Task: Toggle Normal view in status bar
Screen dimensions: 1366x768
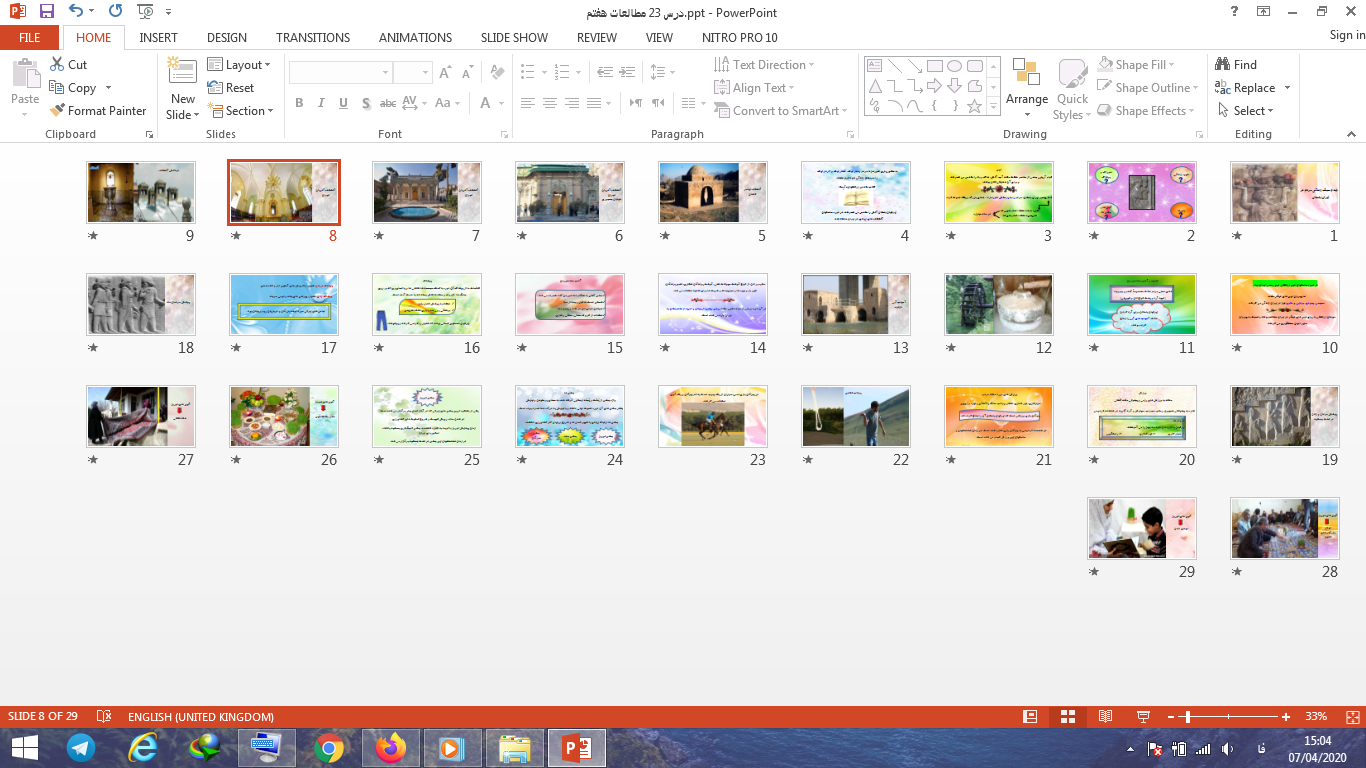Action: (1030, 717)
